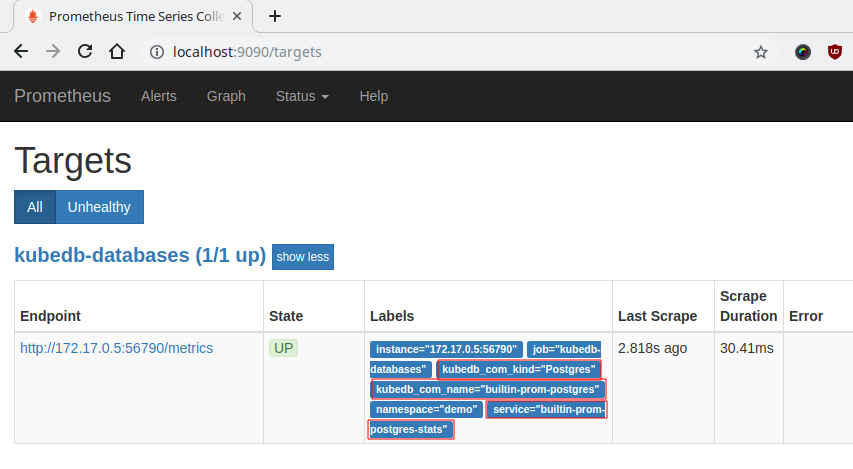The height and width of the screenshot is (469, 853).
Task: Open the uBlock Origin shield icon
Action: click(835, 52)
